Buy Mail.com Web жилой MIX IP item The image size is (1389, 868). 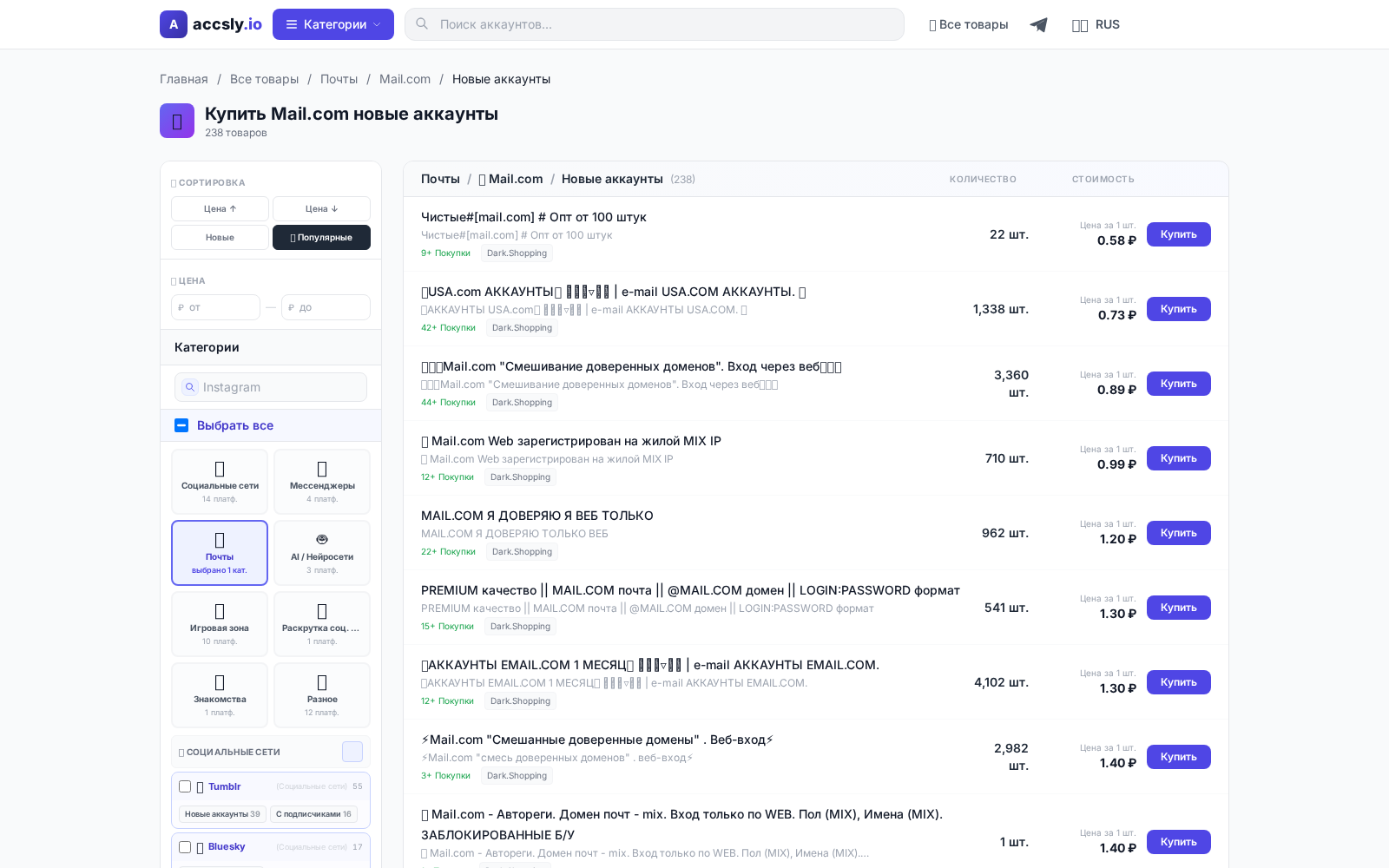click(1178, 458)
